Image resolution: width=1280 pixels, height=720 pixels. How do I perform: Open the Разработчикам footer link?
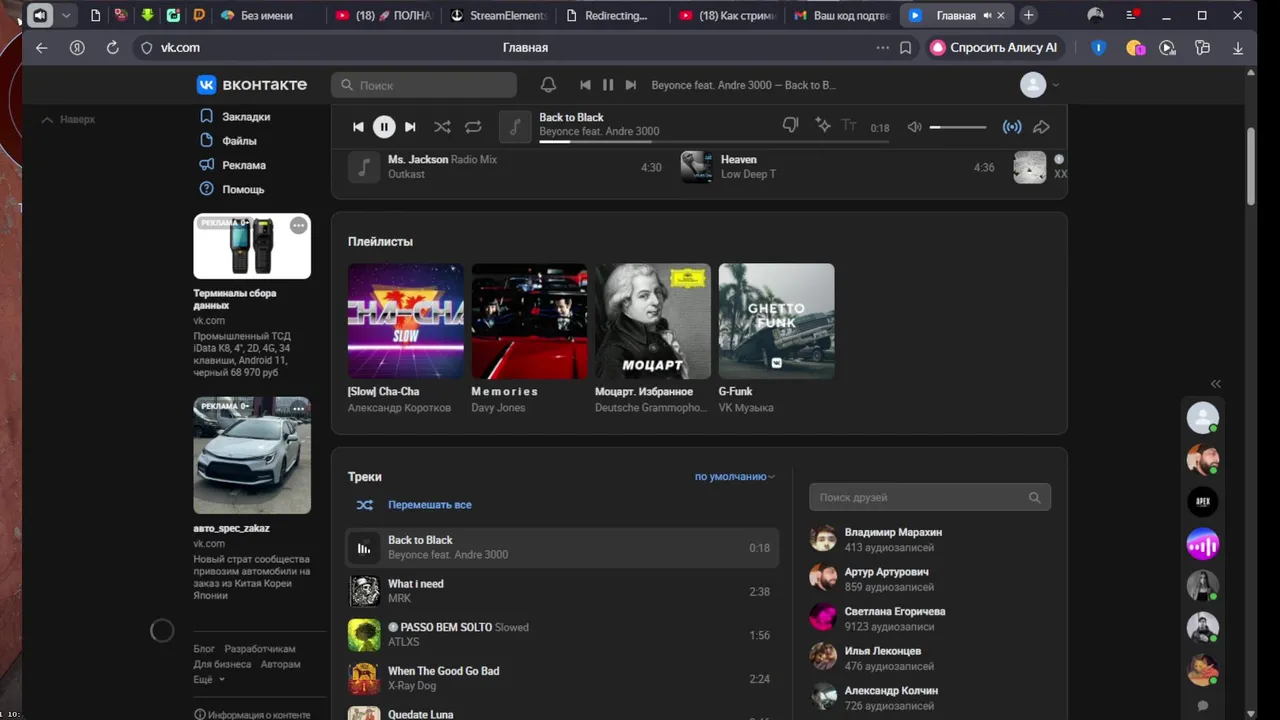coord(260,649)
